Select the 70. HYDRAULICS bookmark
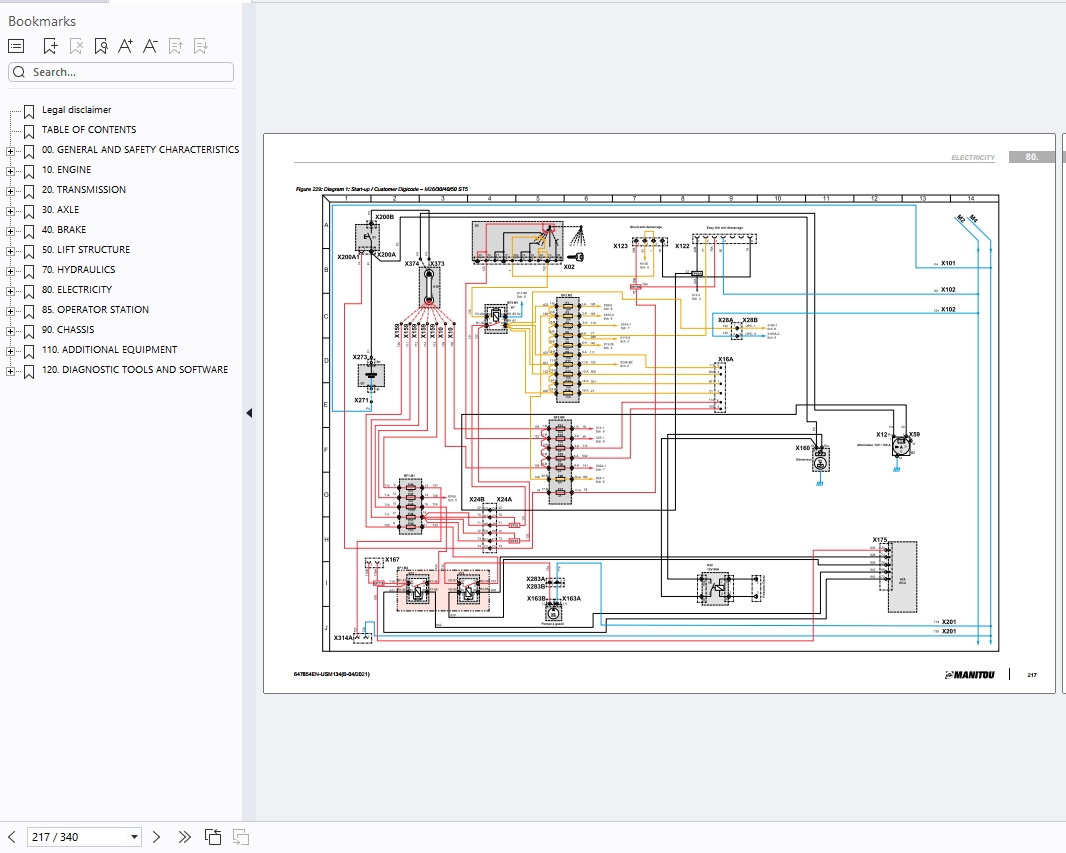1066x853 pixels. (79, 270)
